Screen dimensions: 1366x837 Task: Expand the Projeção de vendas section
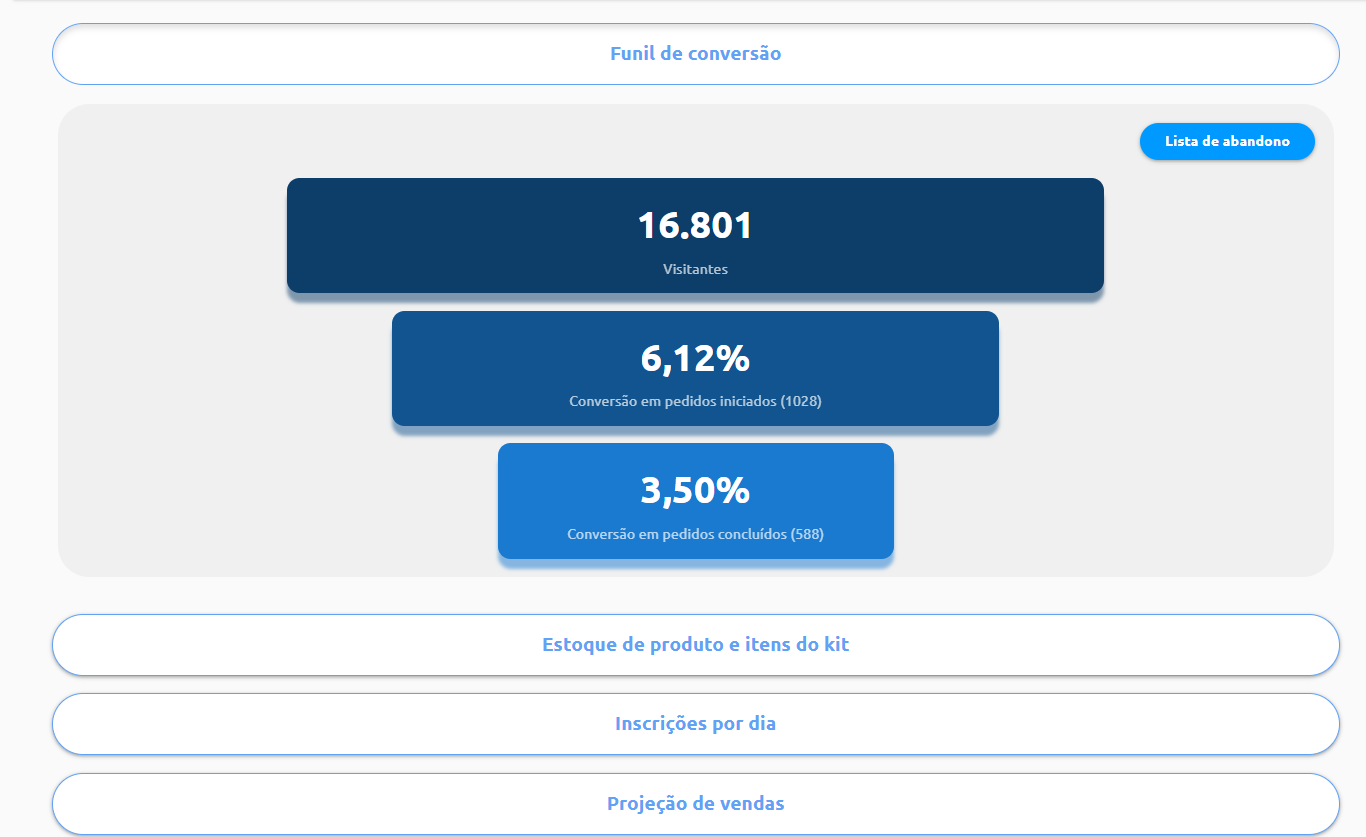point(695,803)
